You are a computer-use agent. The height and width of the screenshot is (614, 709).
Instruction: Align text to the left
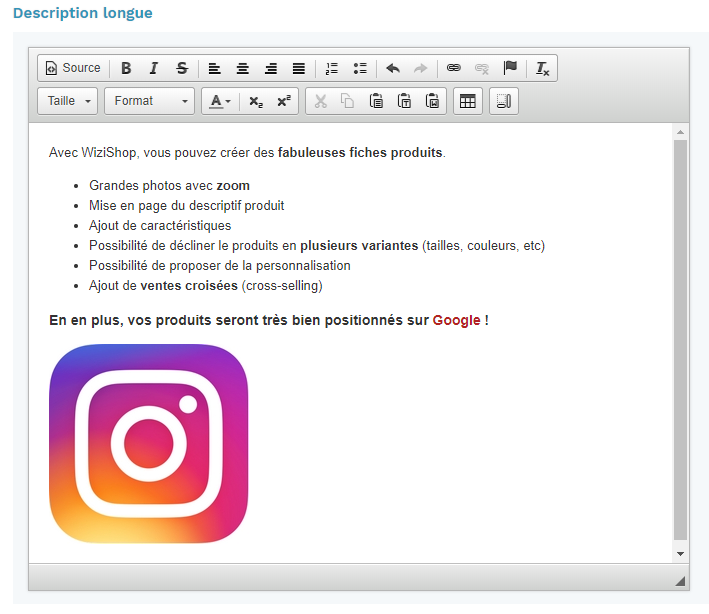click(x=214, y=68)
